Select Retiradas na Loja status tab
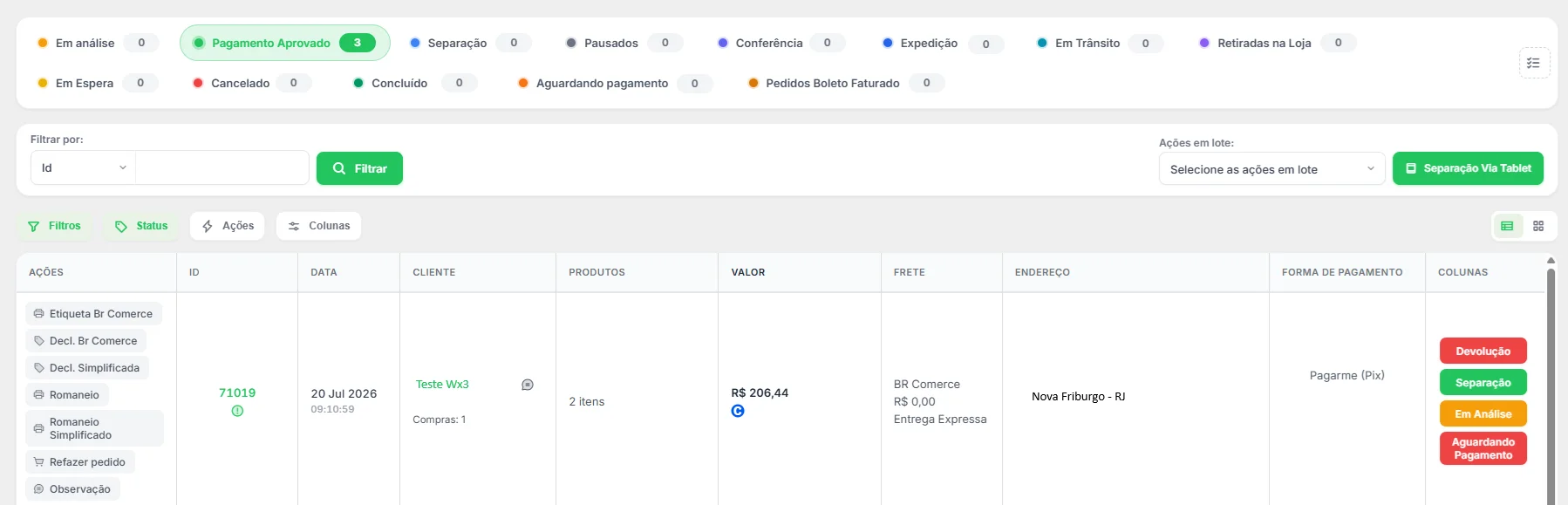This screenshot has width=1568, height=505. (x=1278, y=43)
